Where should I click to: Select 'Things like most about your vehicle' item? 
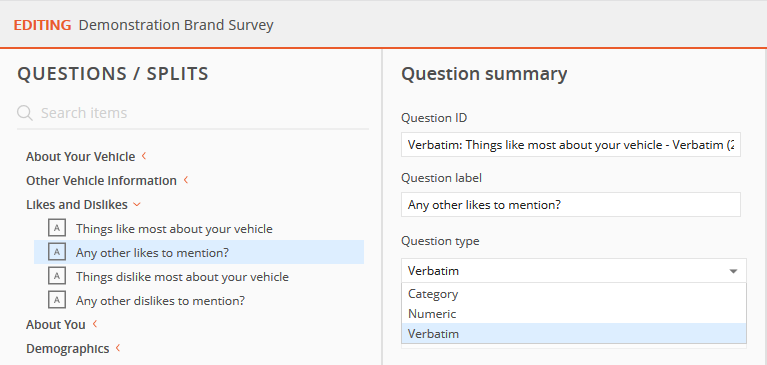[x=174, y=228]
